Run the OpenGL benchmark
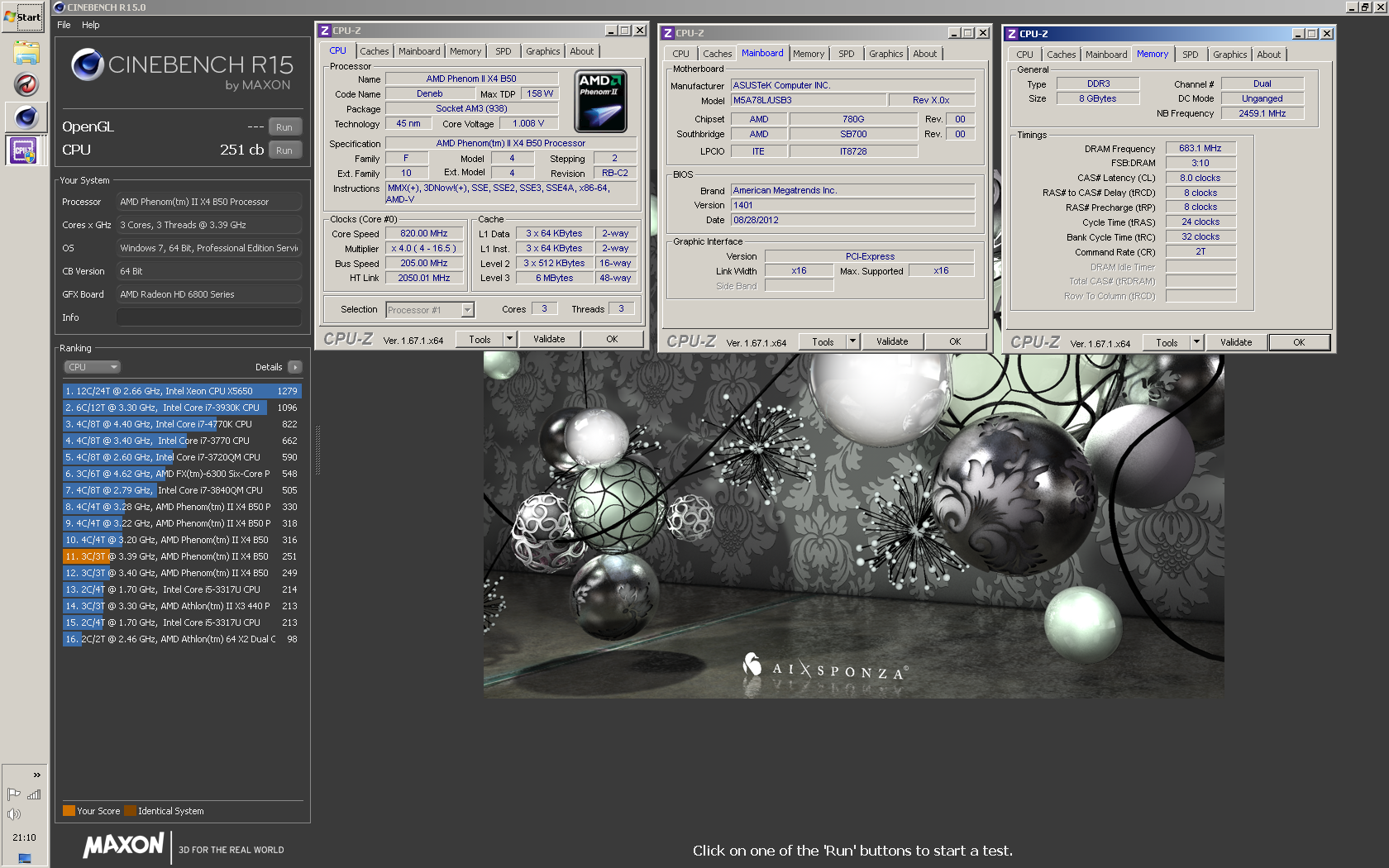This screenshot has height=868, width=1389. click(284, 127)
